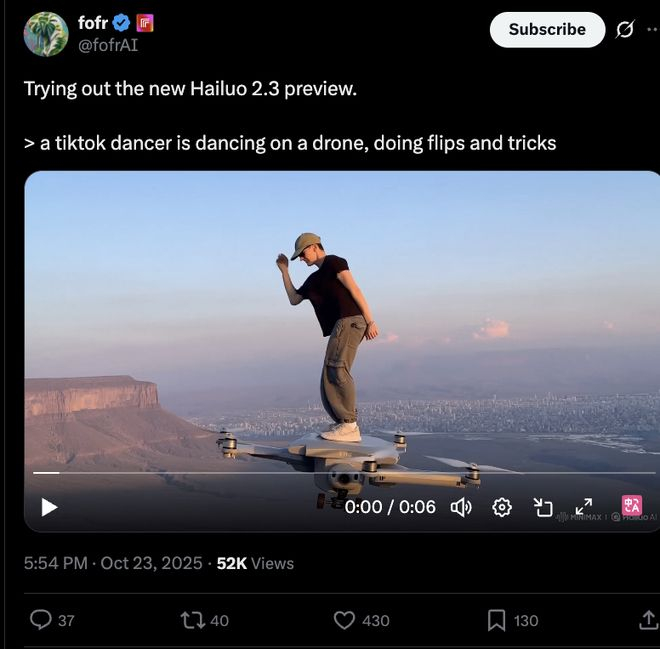Click the affiliate badge next to fofr
Screen dimensions: 660x649
pyautogui.click(x=145, y=23)
